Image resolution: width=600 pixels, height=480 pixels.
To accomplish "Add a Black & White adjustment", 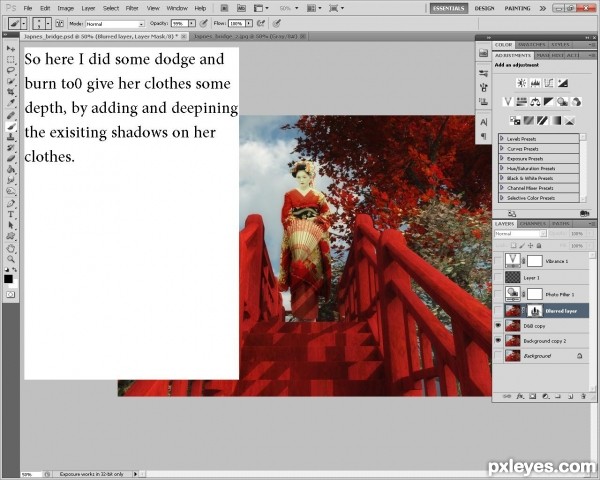I will (x=549, y=102).
